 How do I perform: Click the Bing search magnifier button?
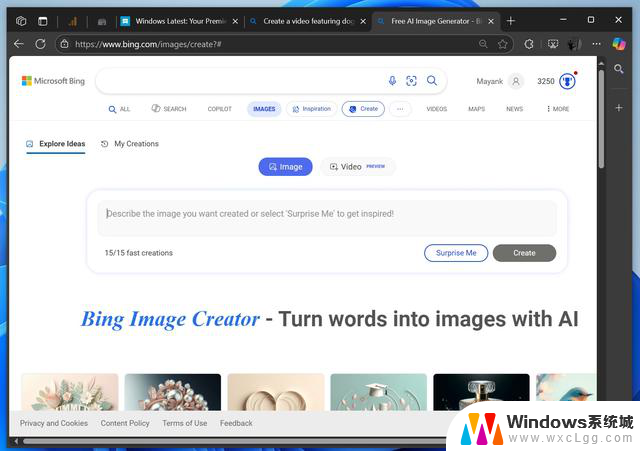(432, 81)
